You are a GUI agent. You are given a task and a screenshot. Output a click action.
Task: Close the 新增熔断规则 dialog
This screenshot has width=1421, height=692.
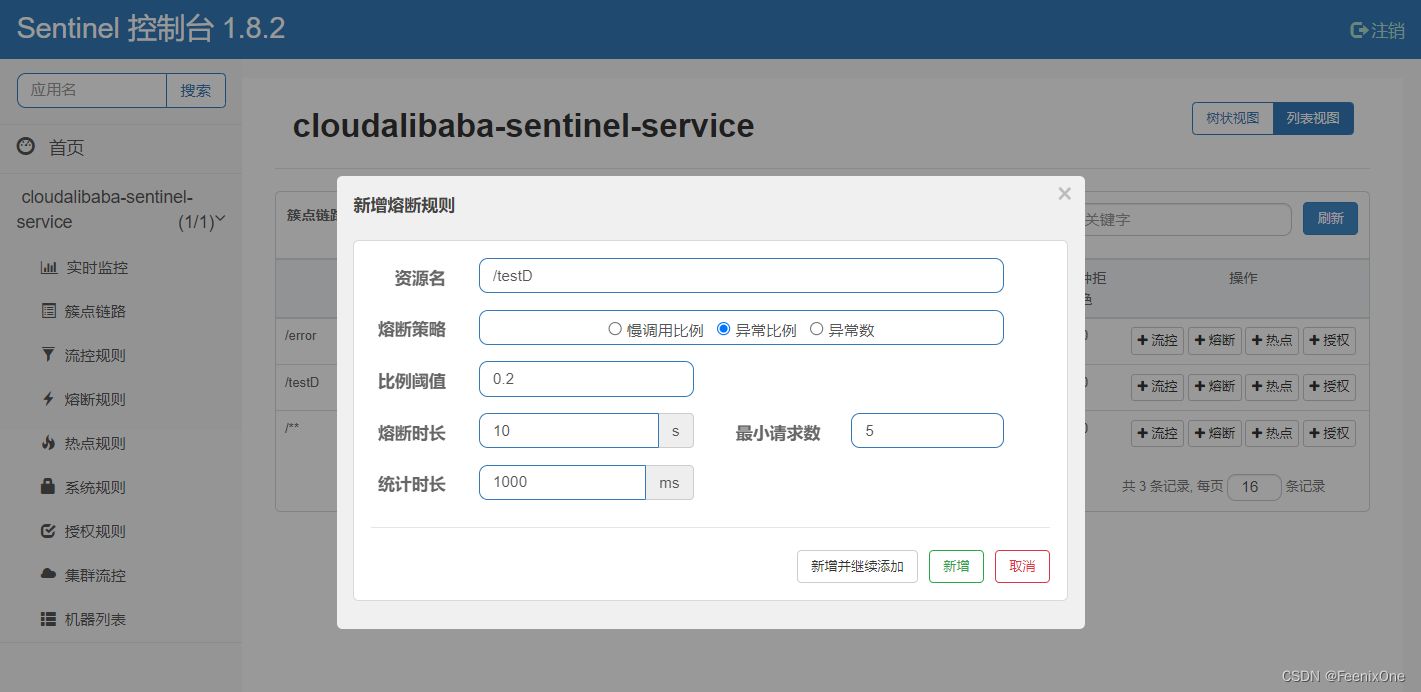1064,194
